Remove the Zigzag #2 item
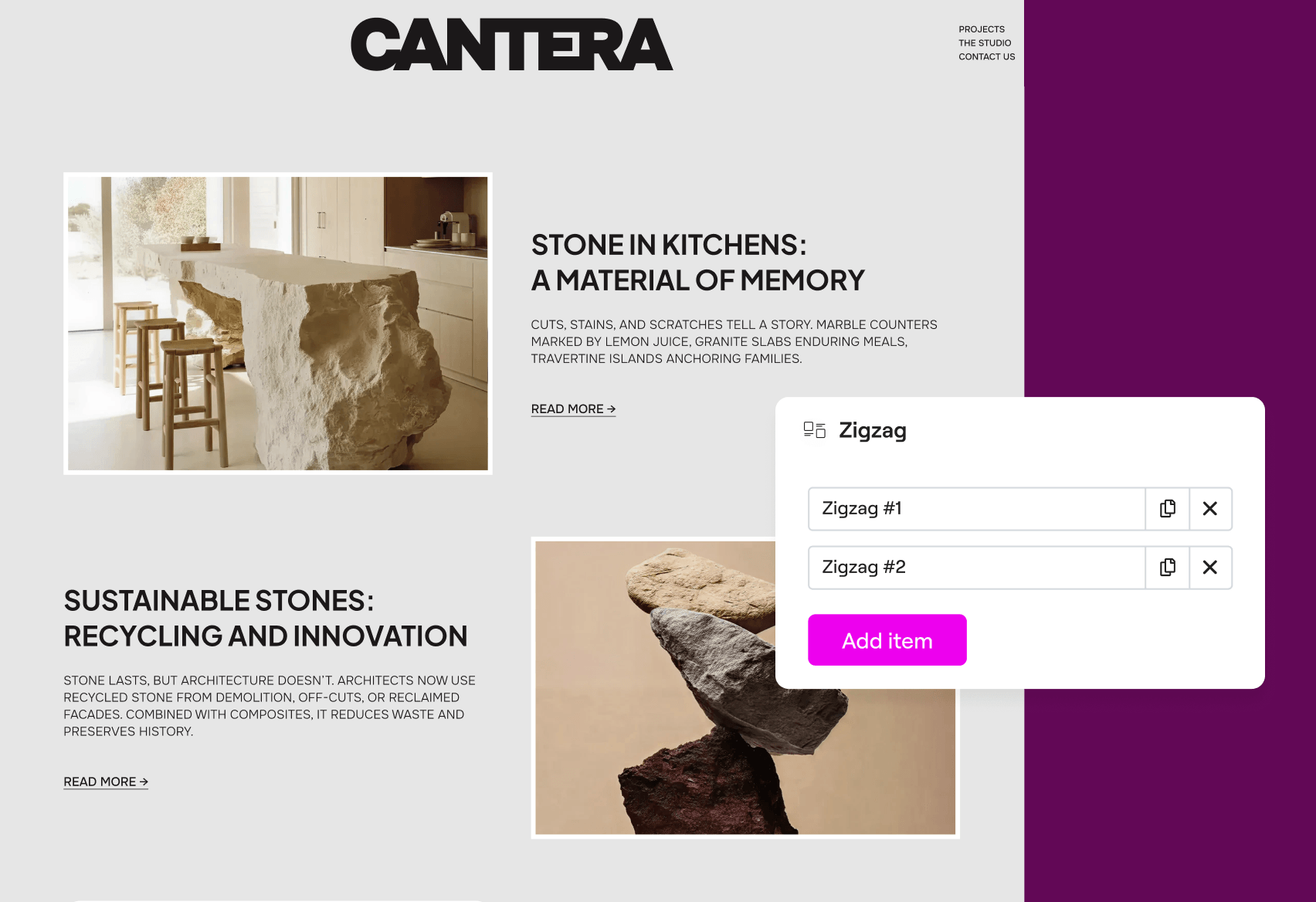Screen dimensions: 1316x902 click(1210, 568)
